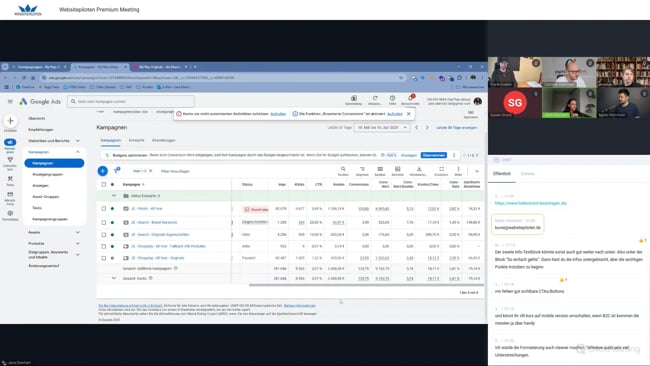Click the three-dot menu on budget recommendation
Viewport: 650px width, 366px height.
tap(454, 155)
